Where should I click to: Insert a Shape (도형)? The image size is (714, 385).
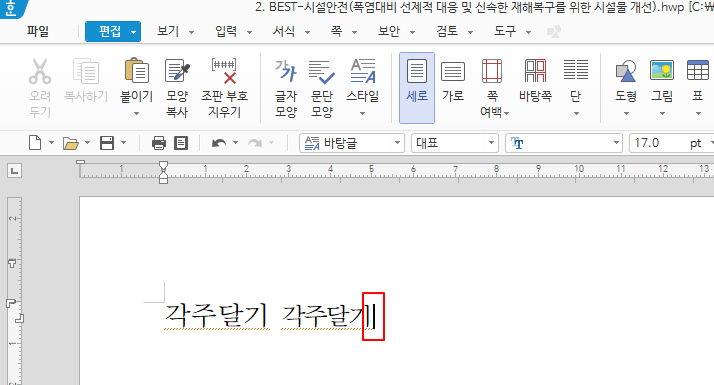pyautogui.click(x=626, y=72)
